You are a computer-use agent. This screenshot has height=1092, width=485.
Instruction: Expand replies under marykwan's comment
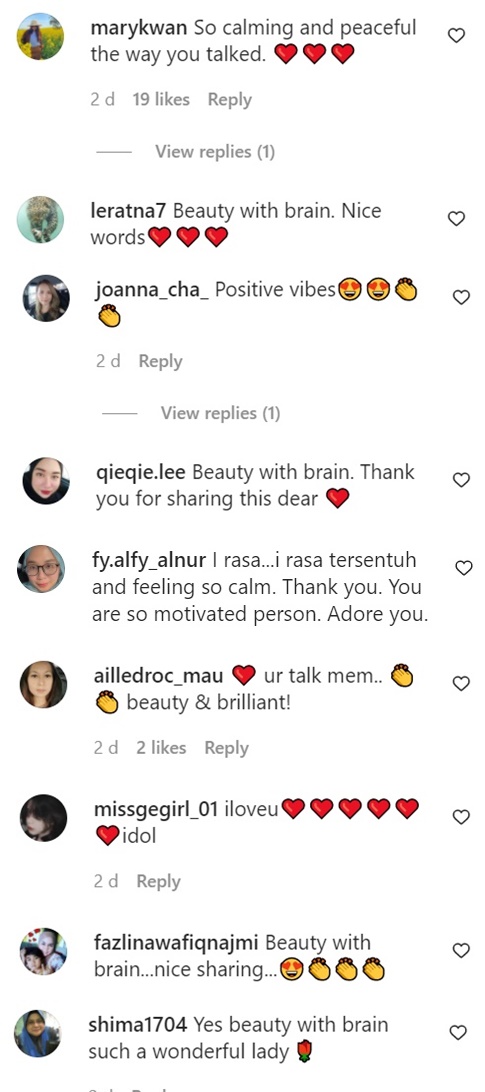coord(215,152)
